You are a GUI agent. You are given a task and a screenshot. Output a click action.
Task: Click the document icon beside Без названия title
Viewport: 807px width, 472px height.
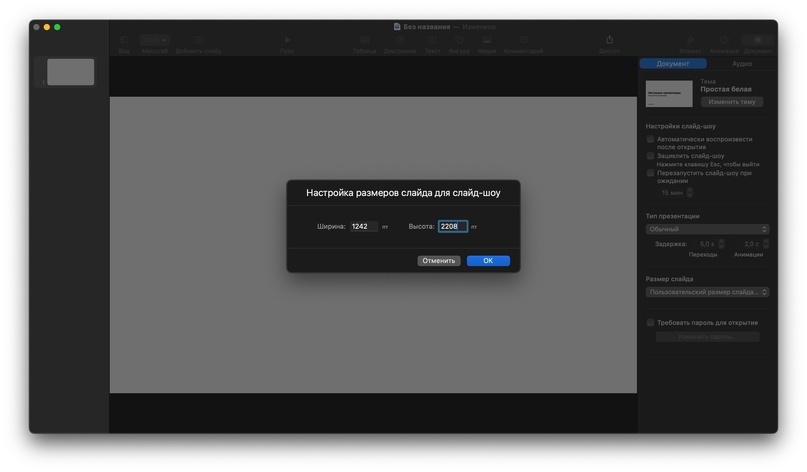[x=397, y=27]
